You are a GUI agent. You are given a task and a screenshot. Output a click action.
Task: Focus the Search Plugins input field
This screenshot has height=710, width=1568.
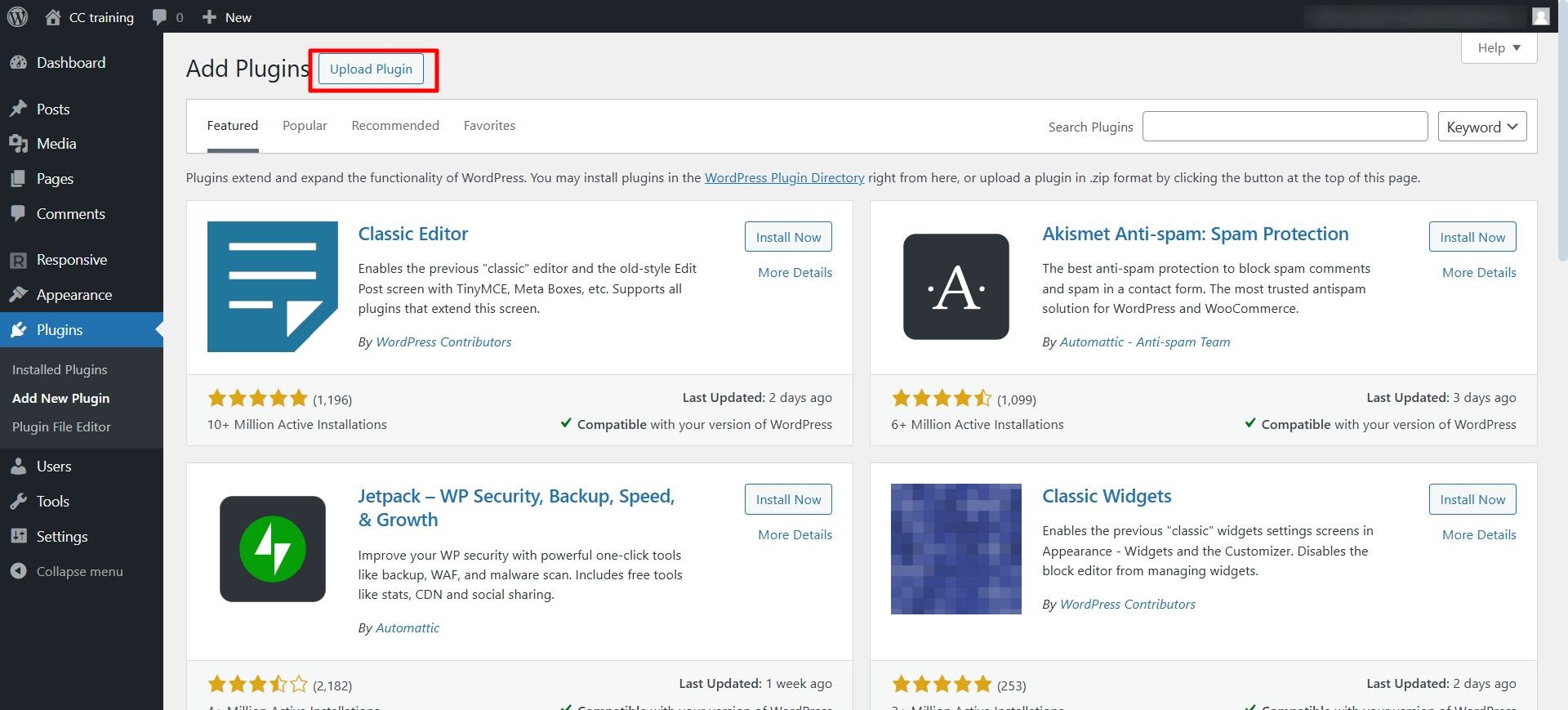pos(1285,127)
